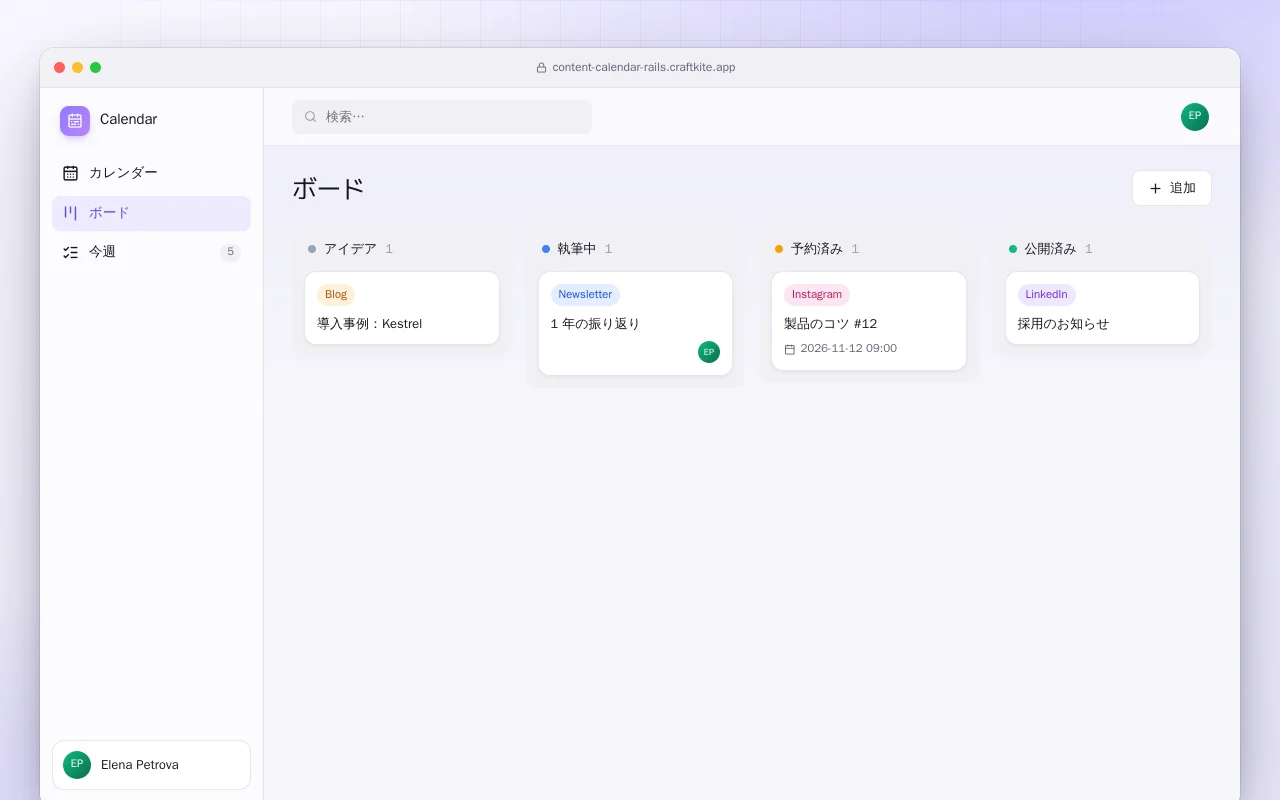Click the magnifier icon in search bar

coord(311,117)
